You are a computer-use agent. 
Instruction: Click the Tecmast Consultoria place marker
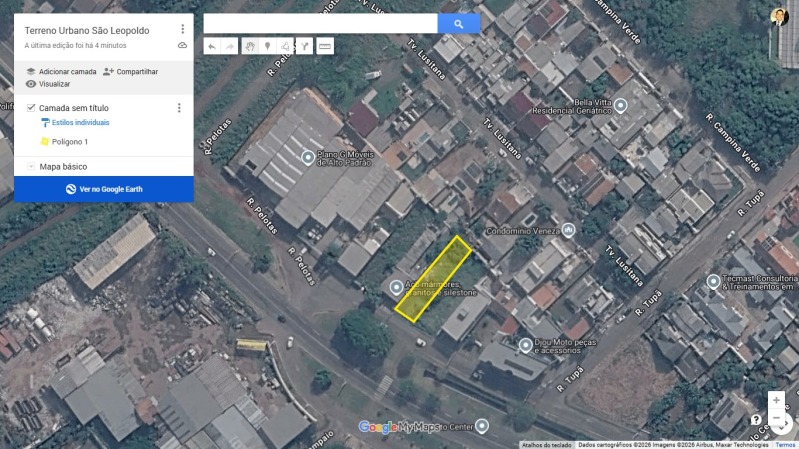(x=713, y=281)
